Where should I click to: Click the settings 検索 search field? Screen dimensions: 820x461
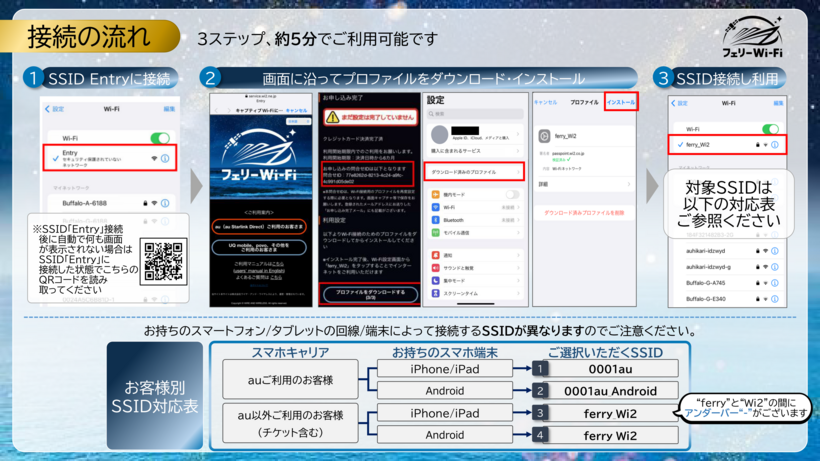(474, 114)
